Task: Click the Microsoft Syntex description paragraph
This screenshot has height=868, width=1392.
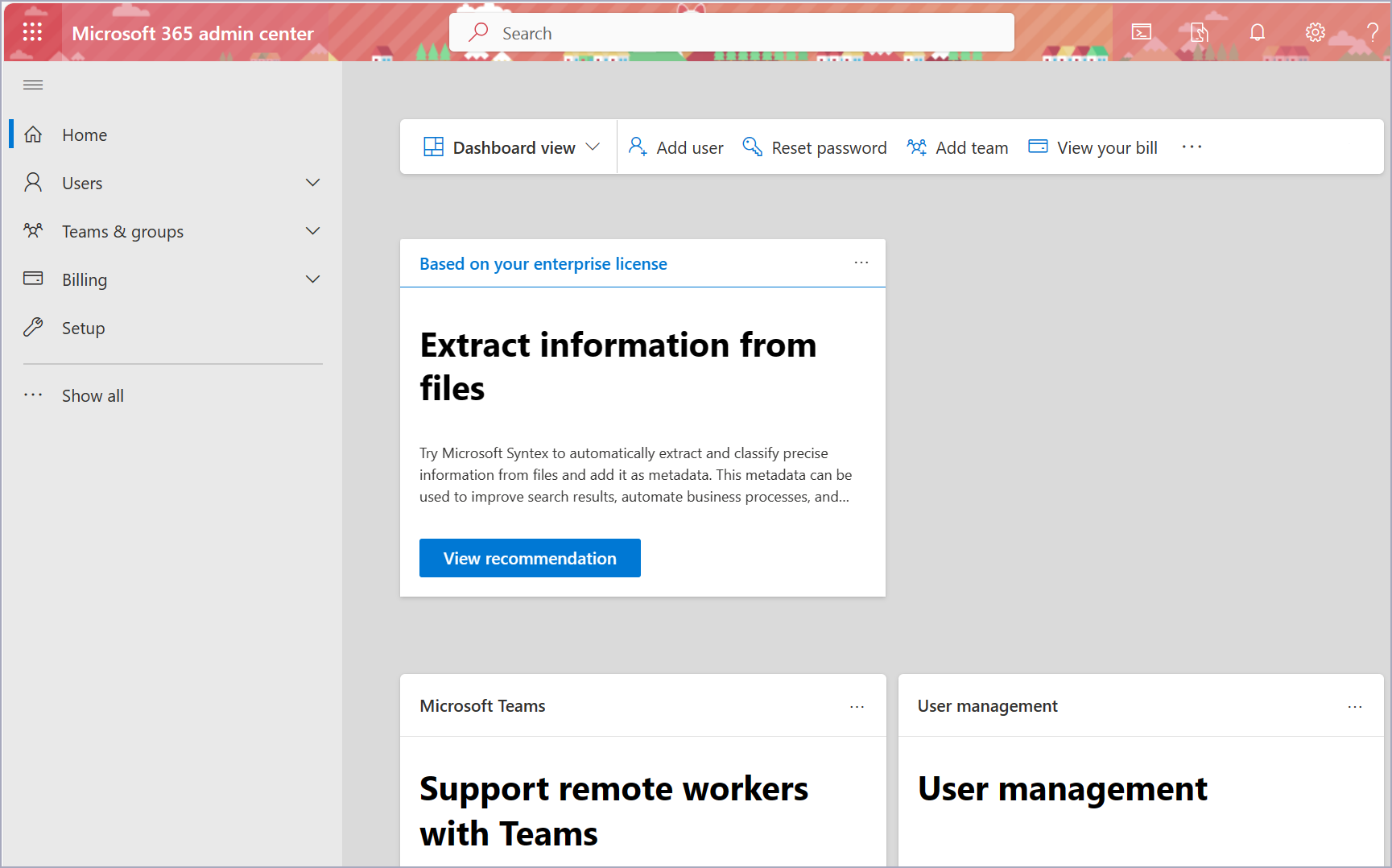Action: click(x=635, y=475)
